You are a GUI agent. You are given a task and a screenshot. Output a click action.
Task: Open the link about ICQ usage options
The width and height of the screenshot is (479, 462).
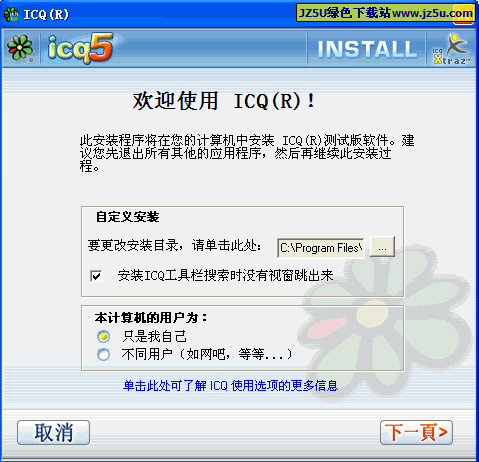(230, 386)
